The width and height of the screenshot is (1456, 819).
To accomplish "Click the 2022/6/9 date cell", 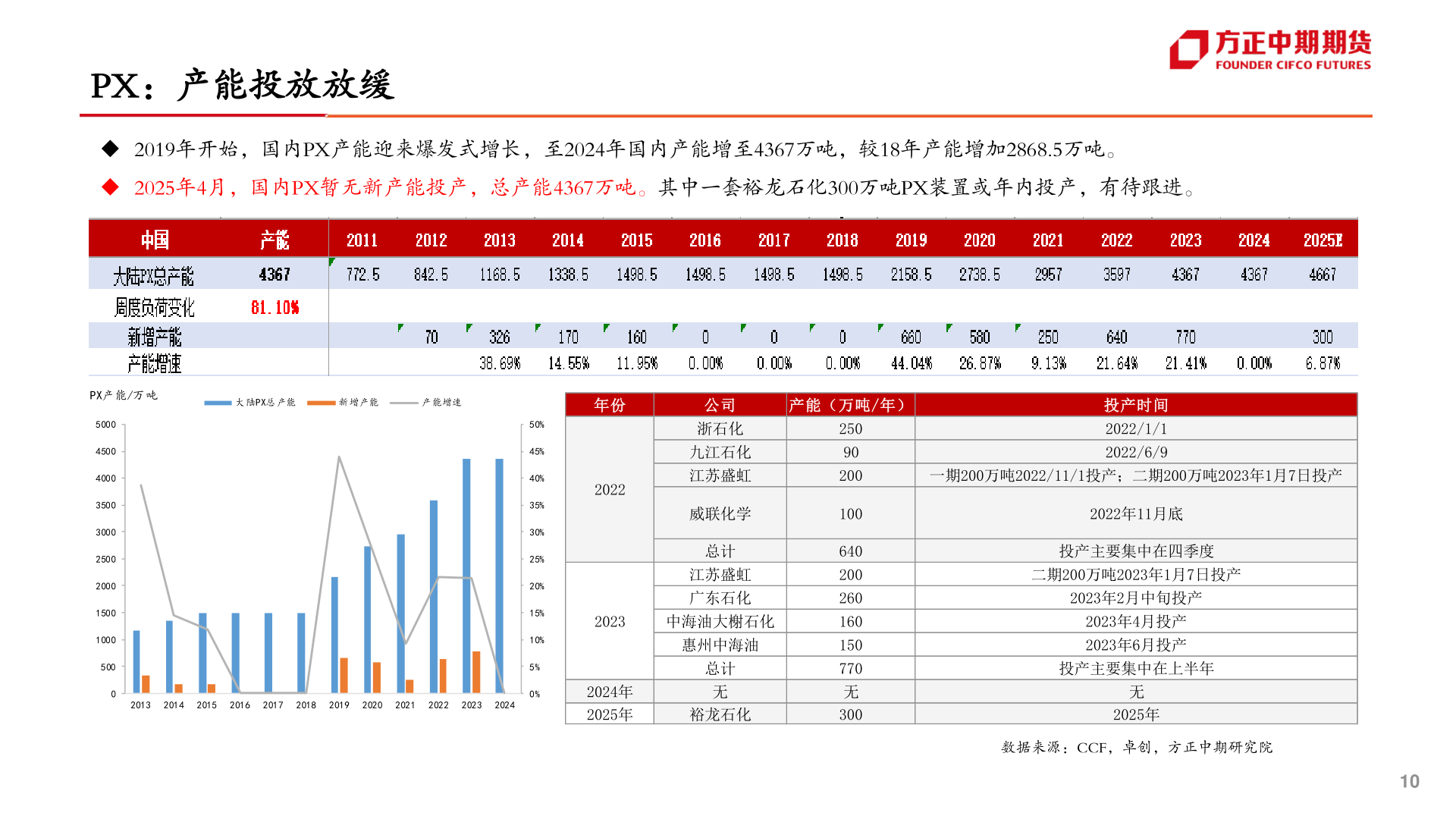I will (1136, 452).
